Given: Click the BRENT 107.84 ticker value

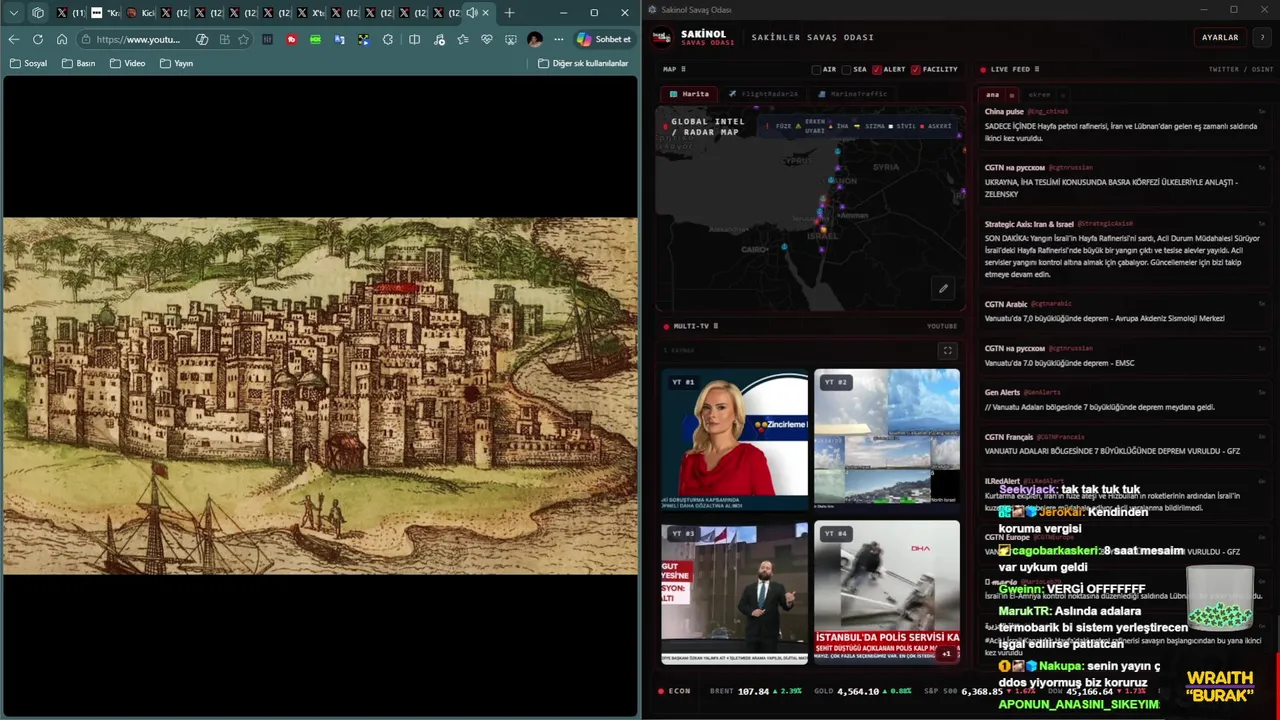Looking at the screenshot, I should 755,691.
